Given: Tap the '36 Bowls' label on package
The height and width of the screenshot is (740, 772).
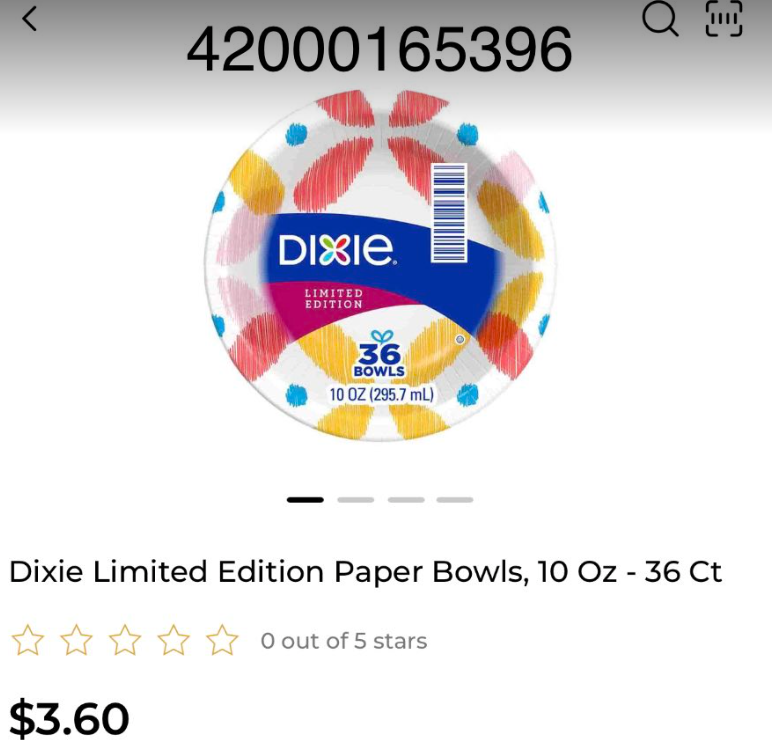Looking at the screenshot, I should 379,360.
